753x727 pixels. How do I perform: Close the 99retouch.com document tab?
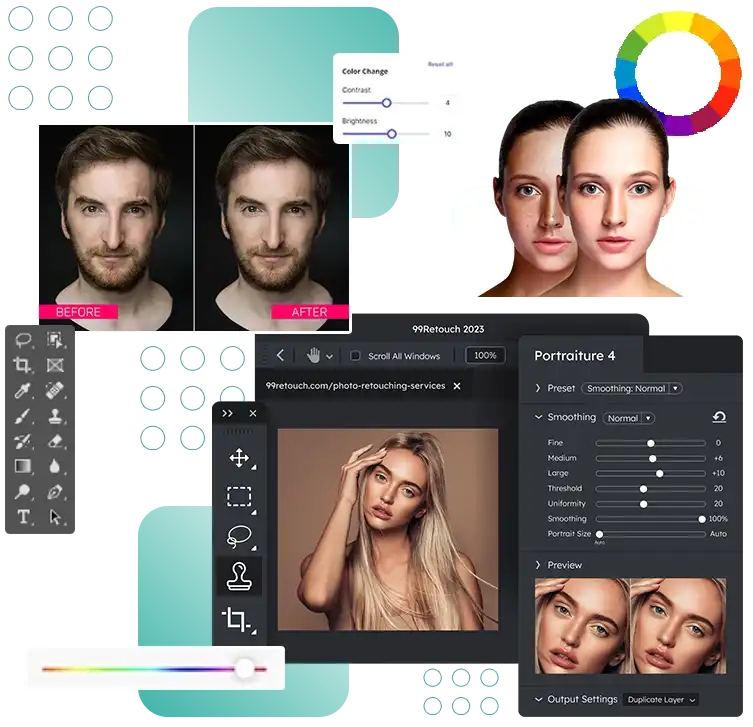457,386
